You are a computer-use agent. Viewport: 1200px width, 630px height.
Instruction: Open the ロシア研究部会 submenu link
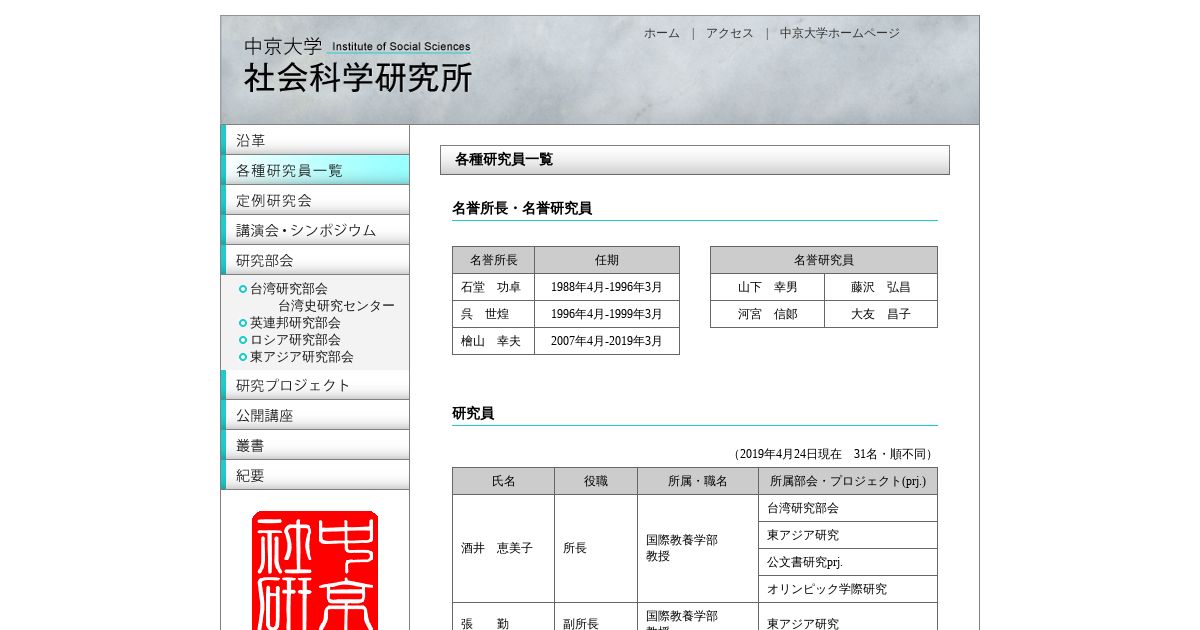[295, 340]
